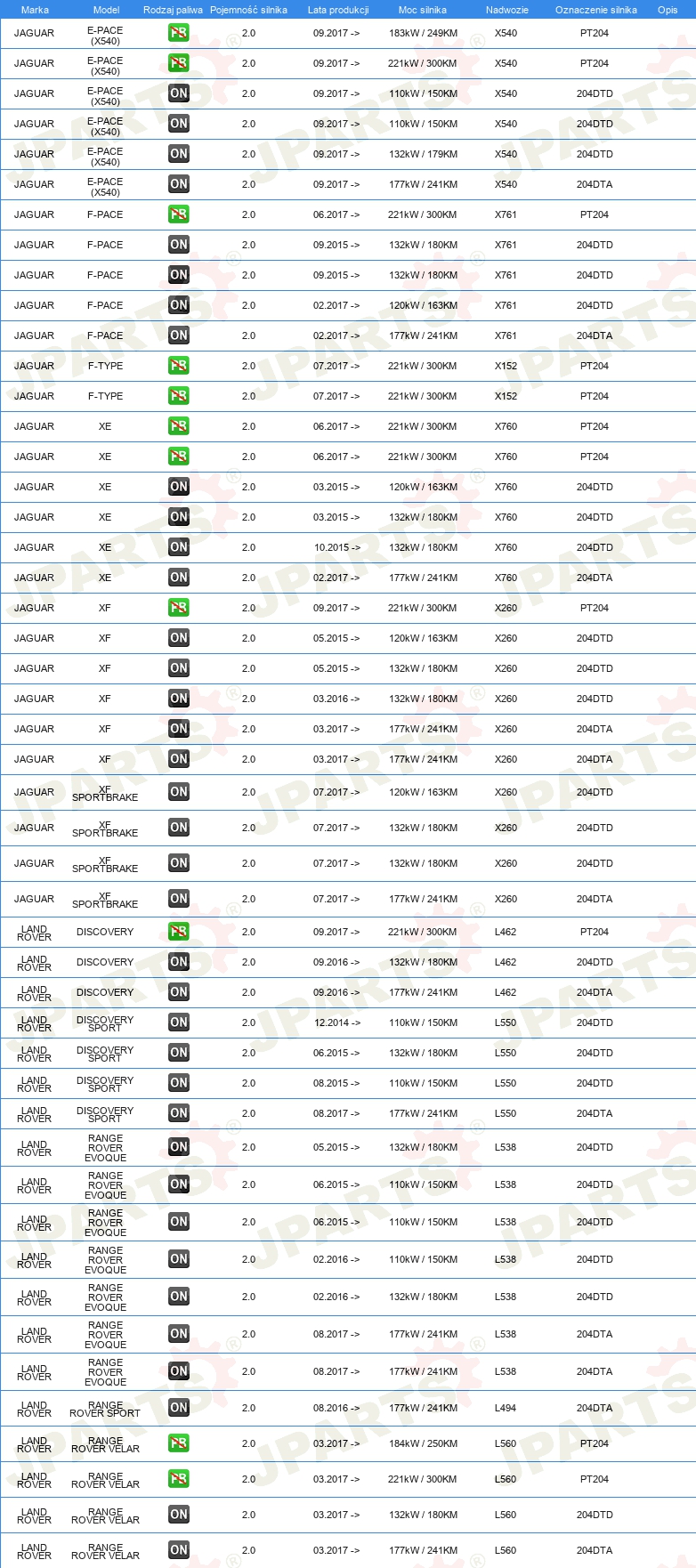Click the diesel ON icon for F-PACE 177kW / 241KM
696x1568 pixels.
coord(179,335)
